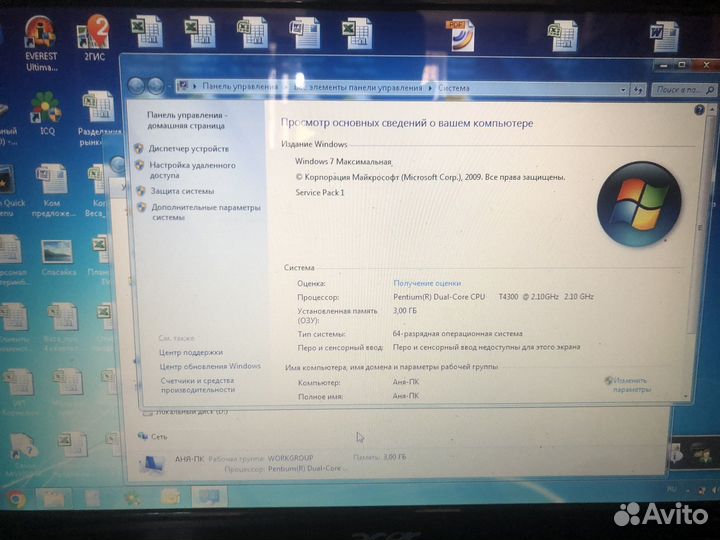Select the 3,00 ГБ memory value
This screenshot has height=540, width=720.
pyautogui.click(x=405, y=311)
